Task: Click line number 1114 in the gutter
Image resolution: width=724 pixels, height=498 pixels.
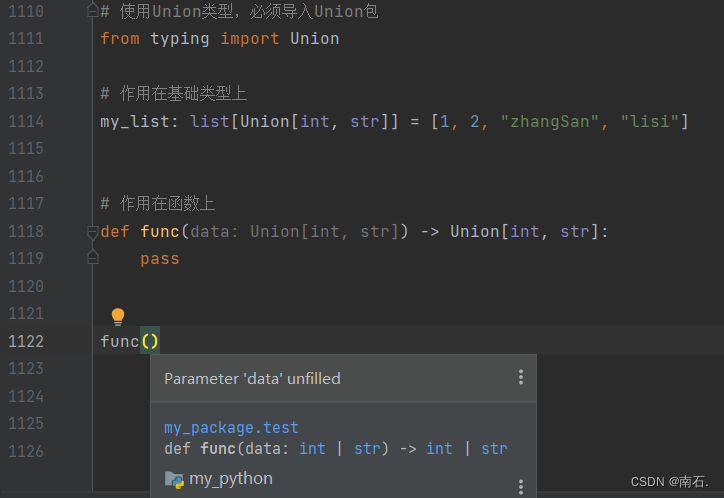Action: (x=26, y=121)
